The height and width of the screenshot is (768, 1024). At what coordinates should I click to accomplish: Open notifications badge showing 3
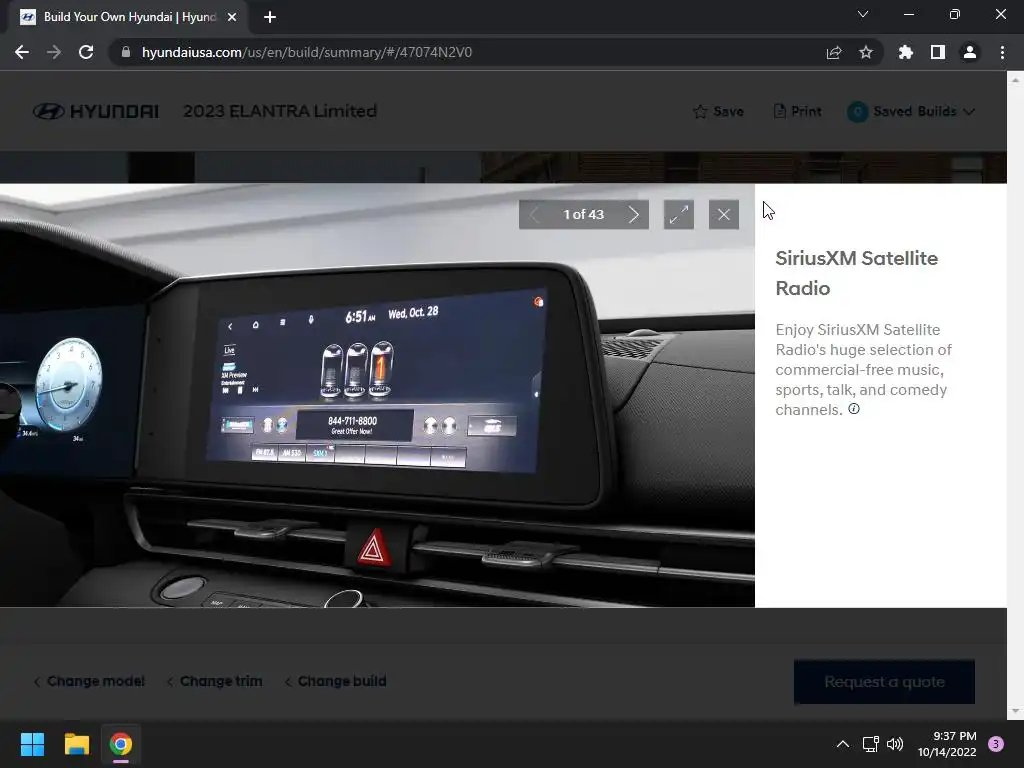point(996,744)
